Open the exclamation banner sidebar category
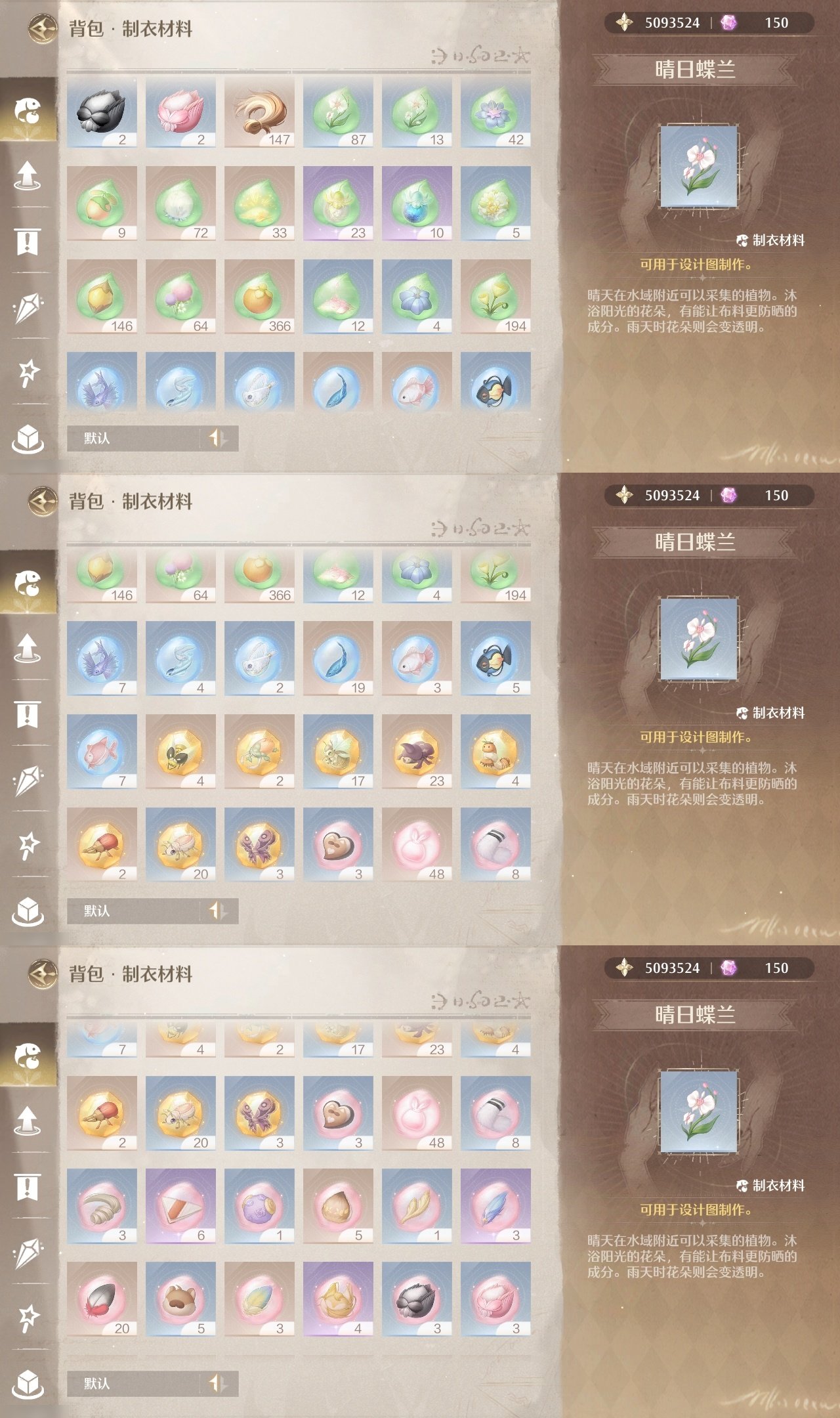The height and width of the screenshot is (1418, 840). [x=28, y=242]
